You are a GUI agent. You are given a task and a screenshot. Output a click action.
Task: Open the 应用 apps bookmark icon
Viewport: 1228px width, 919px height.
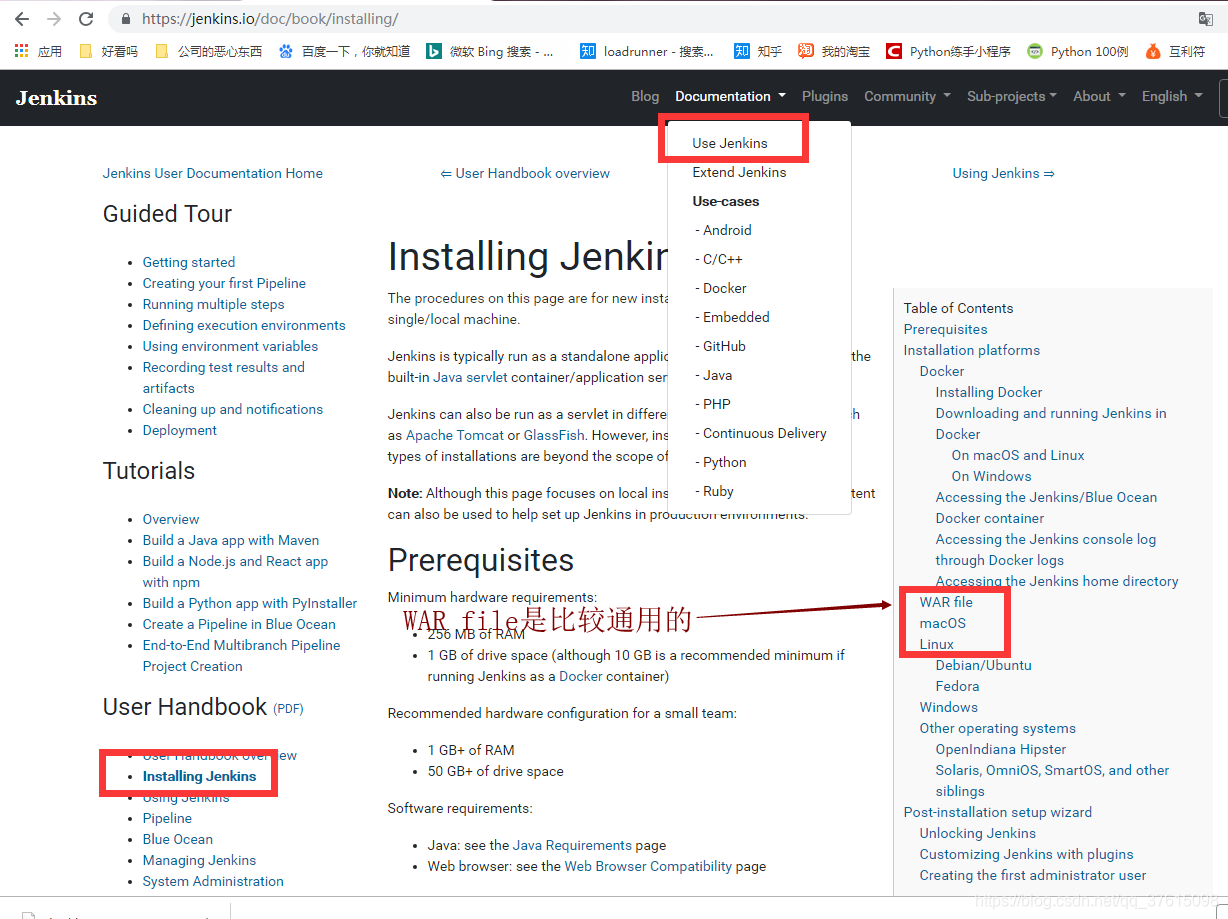coord(38,51)
